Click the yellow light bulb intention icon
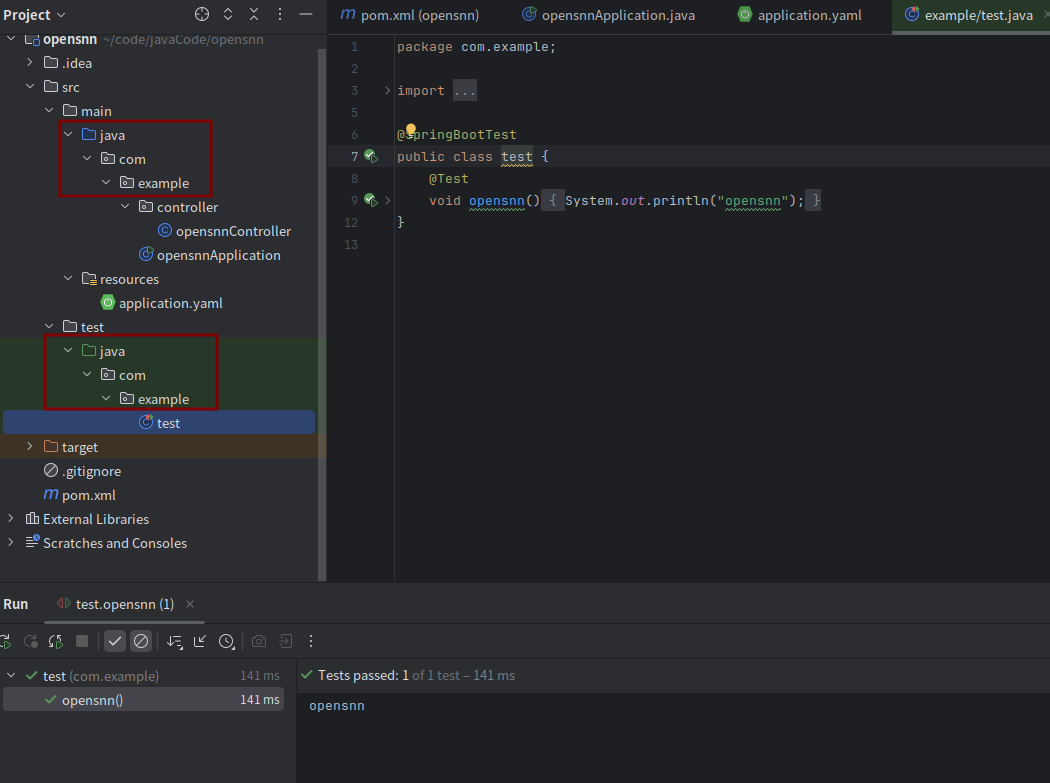 click(x=410, y=130)
